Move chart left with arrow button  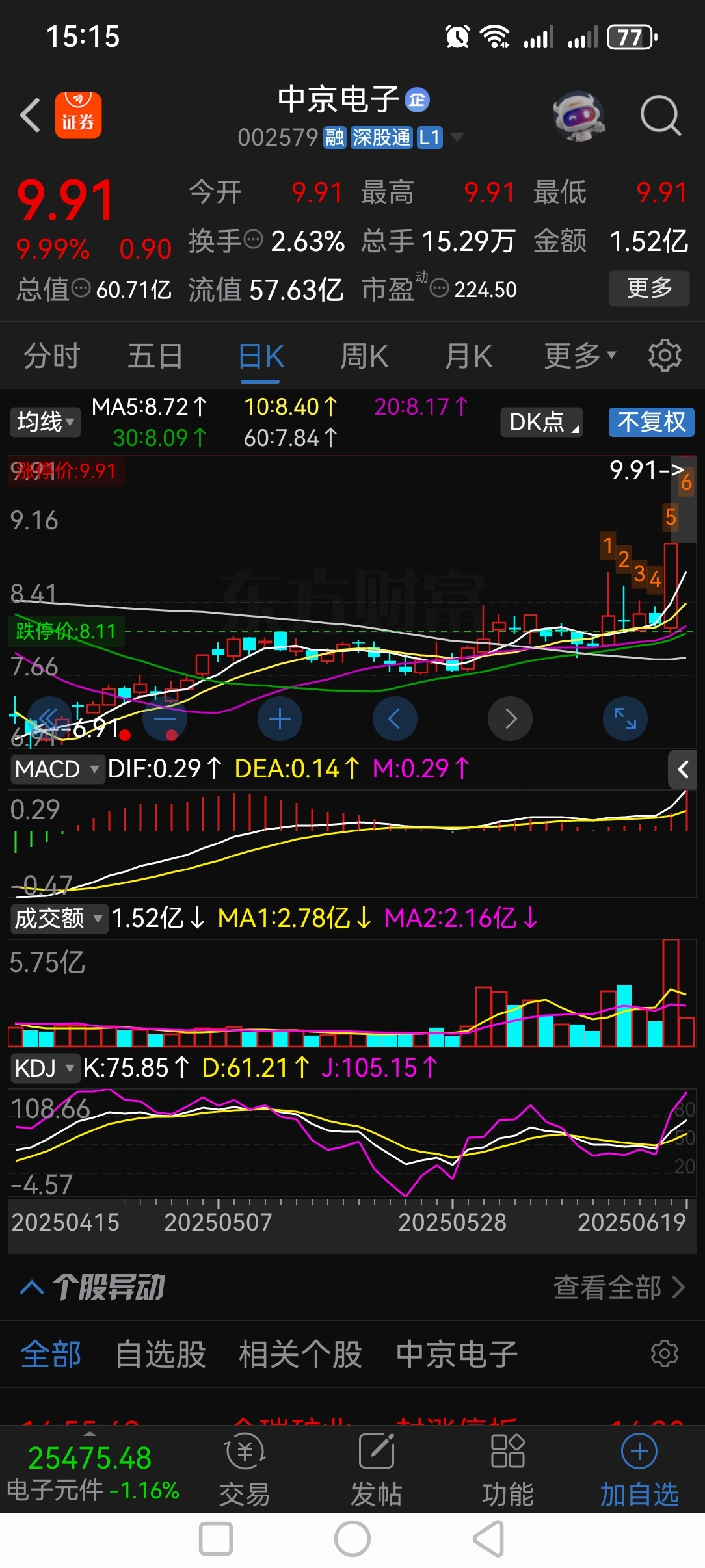[x=395, y=718]
